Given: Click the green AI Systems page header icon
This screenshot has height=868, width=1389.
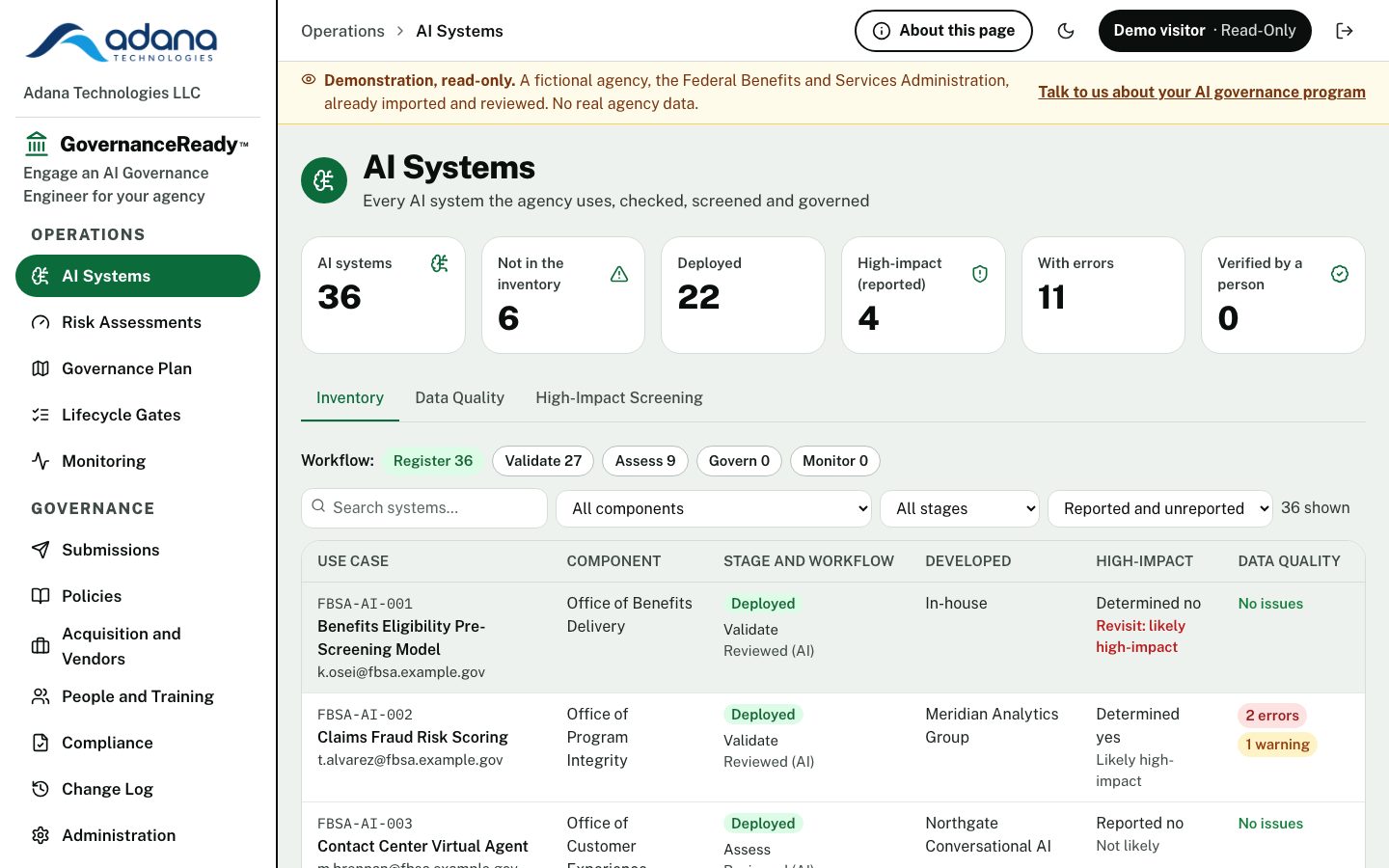Looking at the screenshot, I should 324,180.
